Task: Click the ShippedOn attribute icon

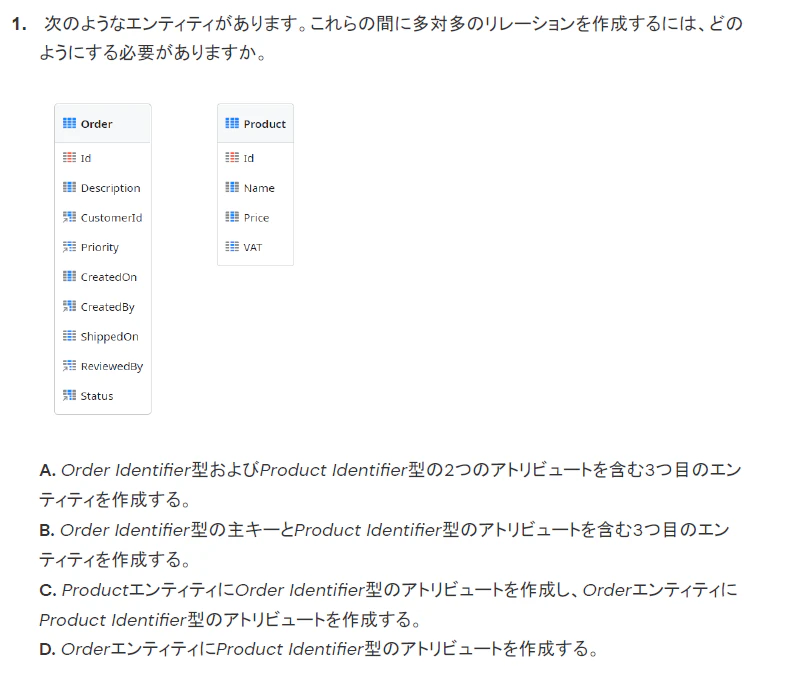Action: coord(69,336)
